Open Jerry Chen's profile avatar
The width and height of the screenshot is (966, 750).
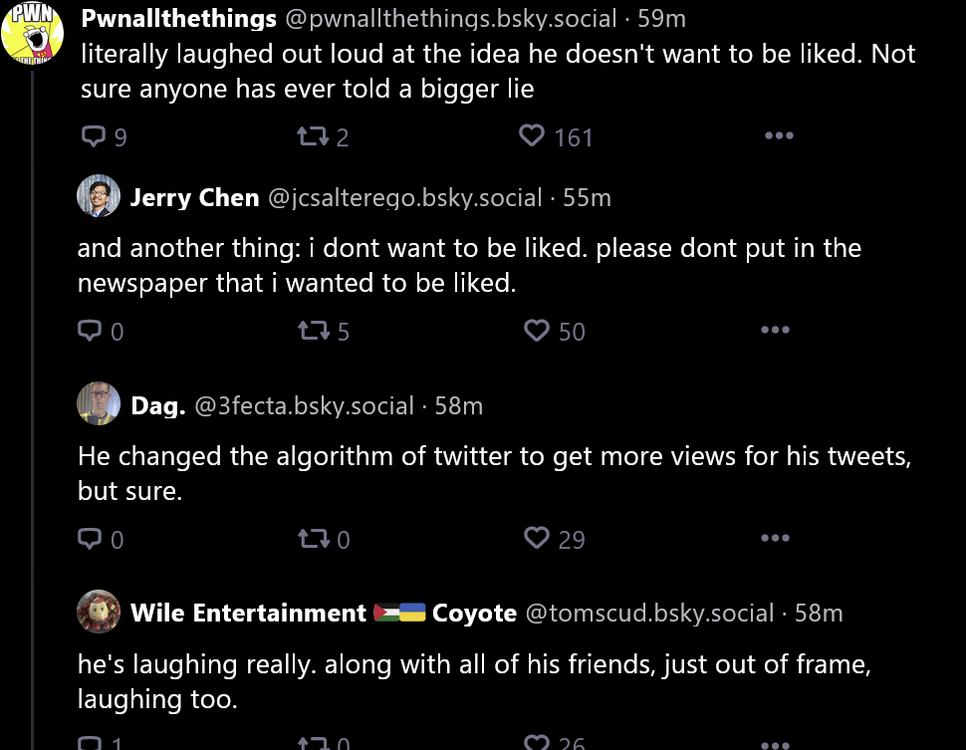(x=98, y=197)
